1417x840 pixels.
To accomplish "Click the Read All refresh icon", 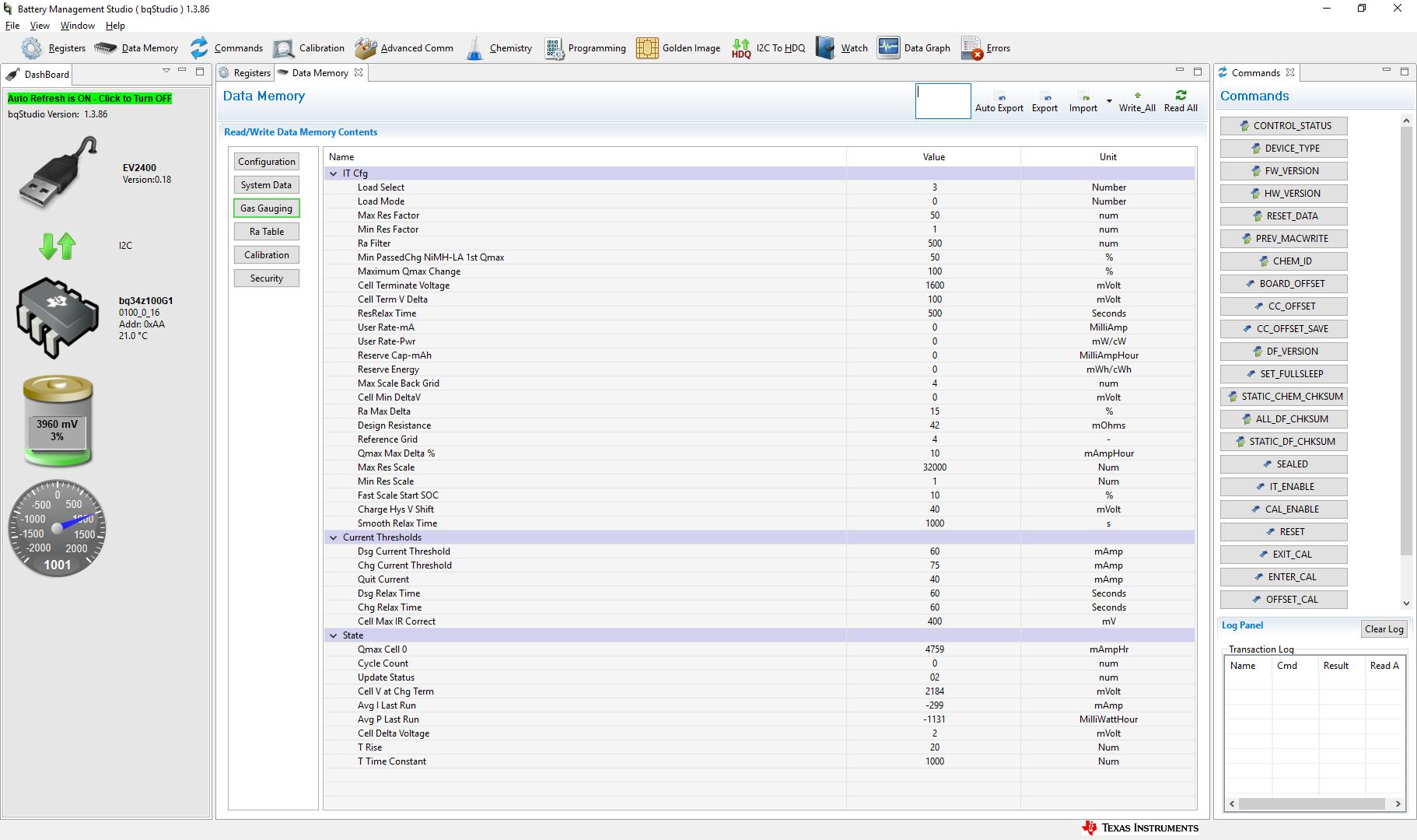I will click(x=1181, y=95).
